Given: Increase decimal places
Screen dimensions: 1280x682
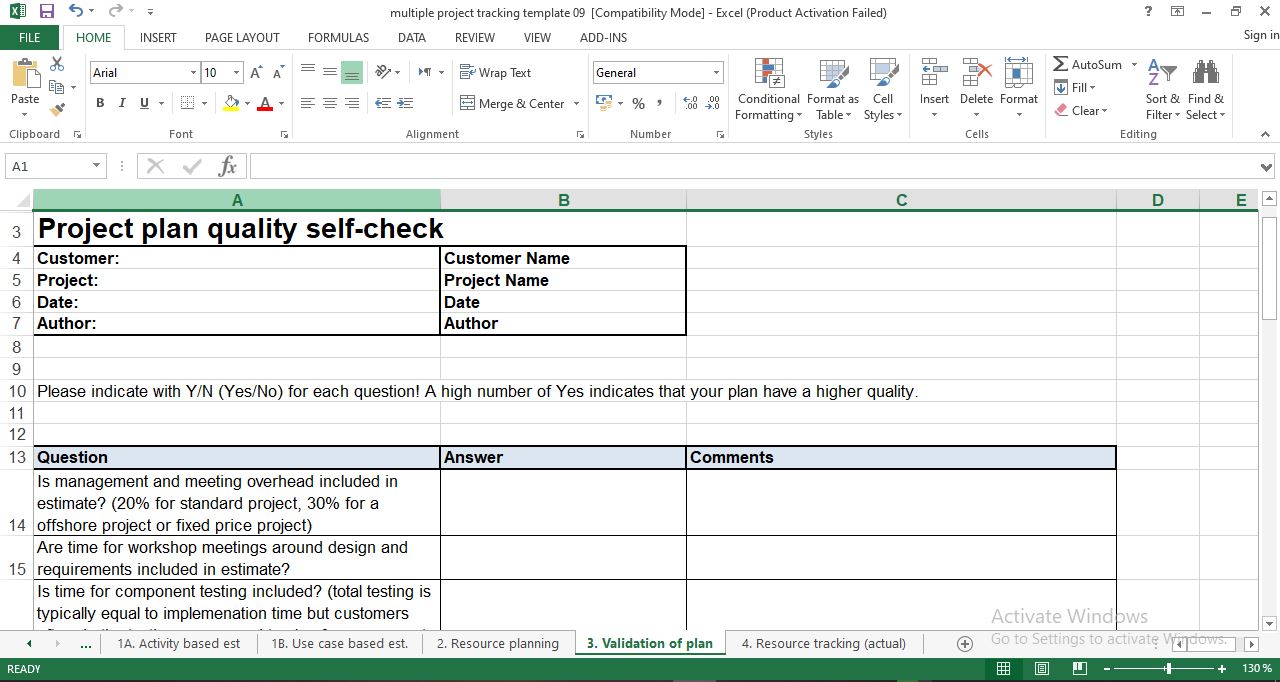Looking at the screenshot, I should [690, 103].
